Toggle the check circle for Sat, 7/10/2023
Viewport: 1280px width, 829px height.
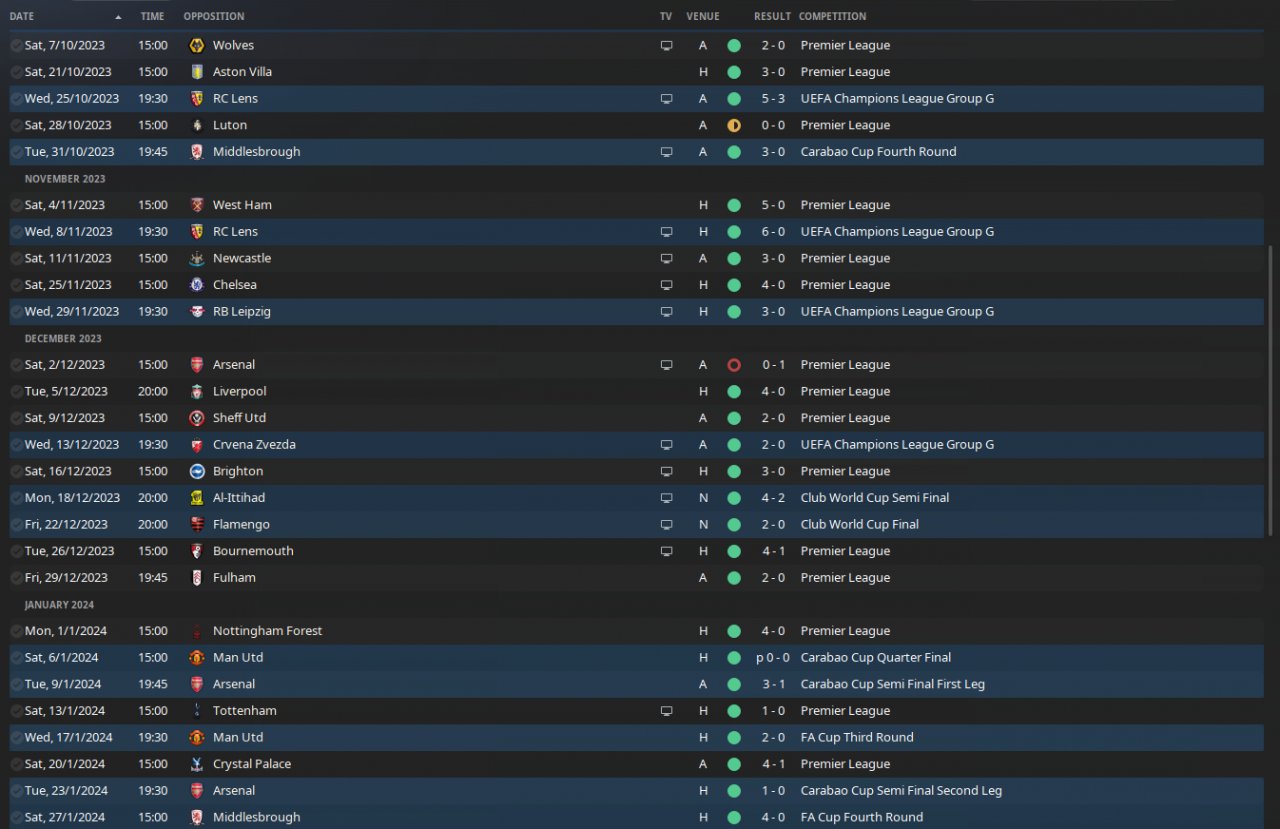pyautogui.click(x=16, y=45)
